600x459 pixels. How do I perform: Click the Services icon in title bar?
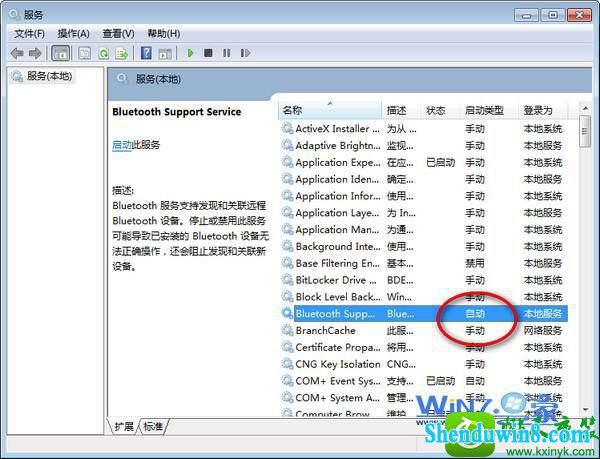14,15
